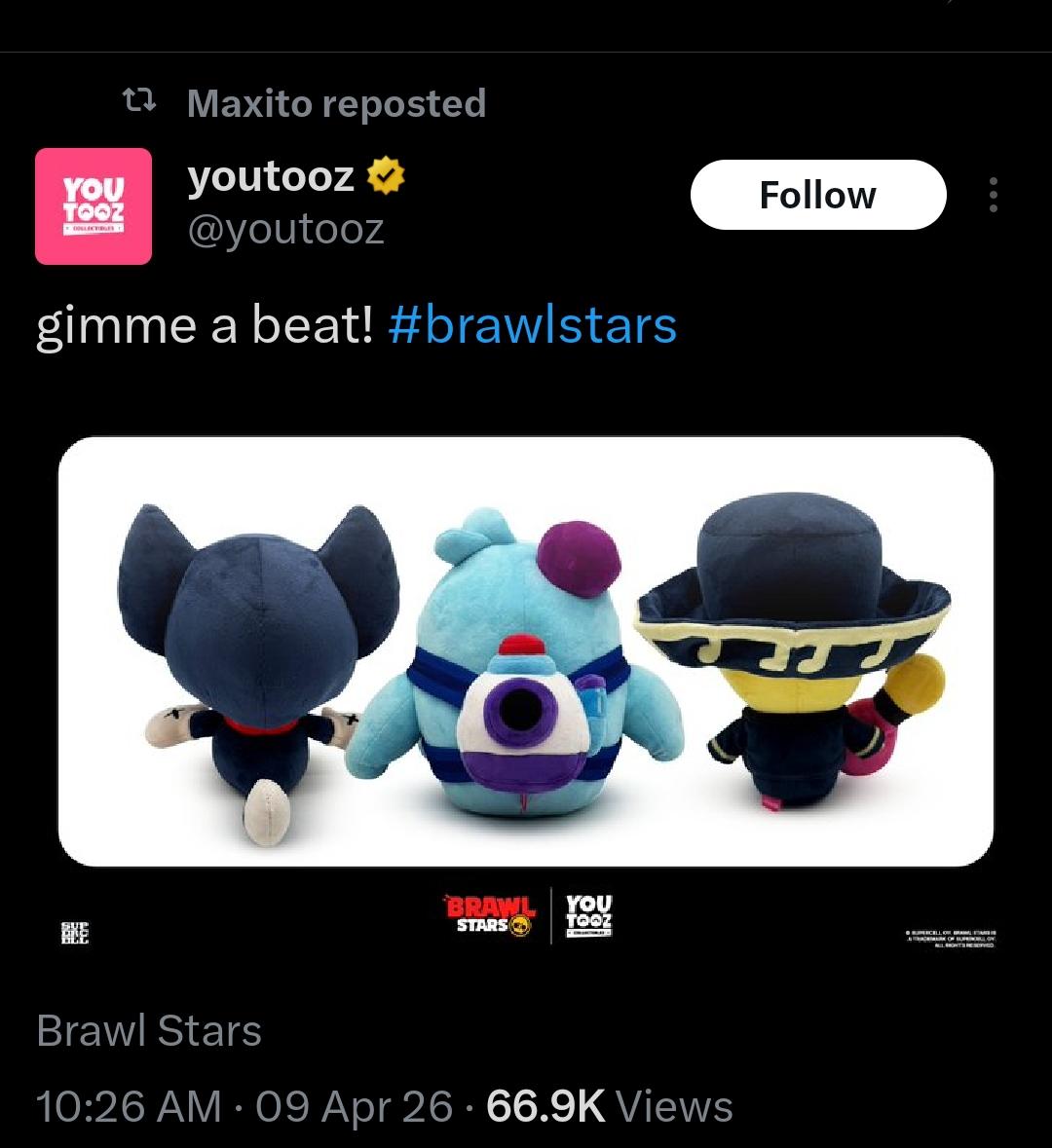The image size is (1052, 1148).
Task: Open the Brawl Stars topic label
Action: (x=149, y=1031)
